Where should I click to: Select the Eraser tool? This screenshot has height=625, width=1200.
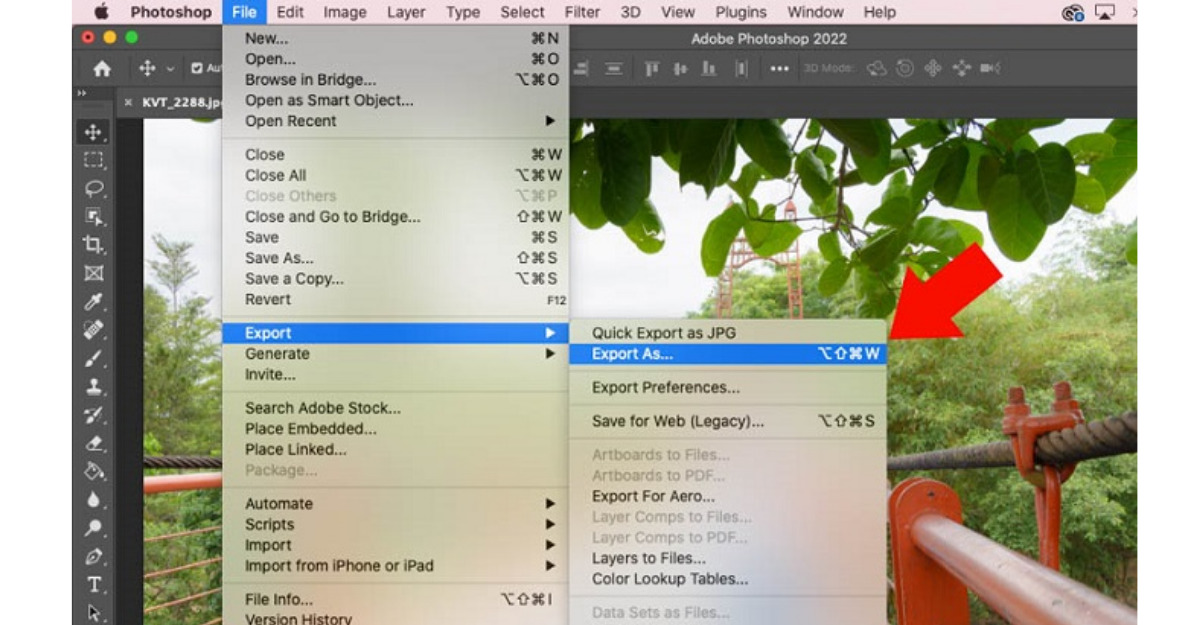(94, 443)
